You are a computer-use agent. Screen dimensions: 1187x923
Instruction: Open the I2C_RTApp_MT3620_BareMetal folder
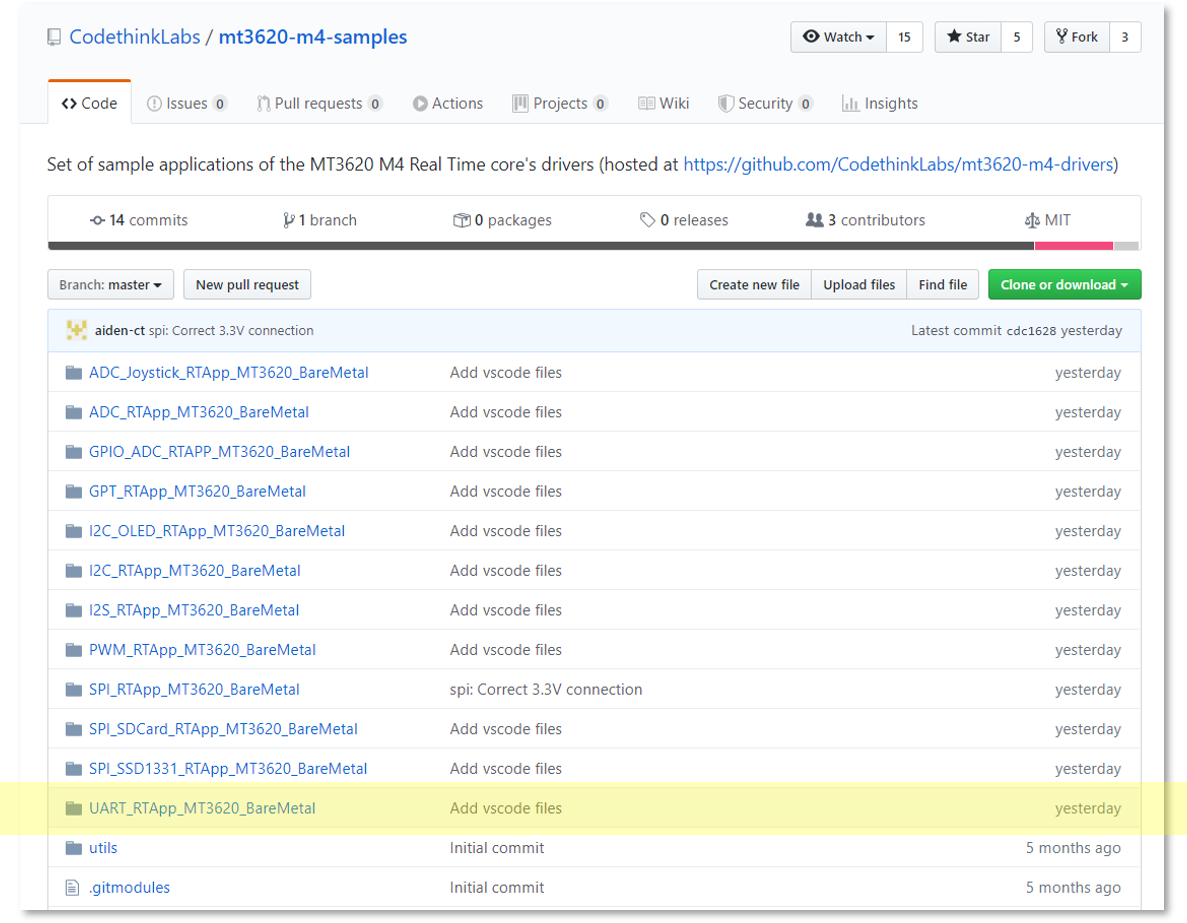point(195,570)
